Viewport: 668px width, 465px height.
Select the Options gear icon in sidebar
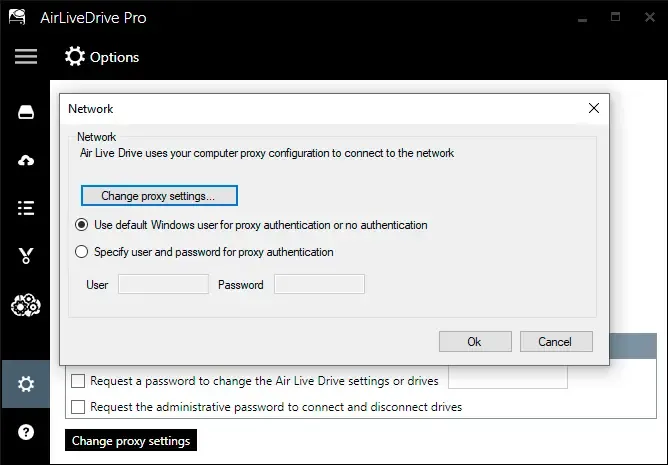[26, 384]
